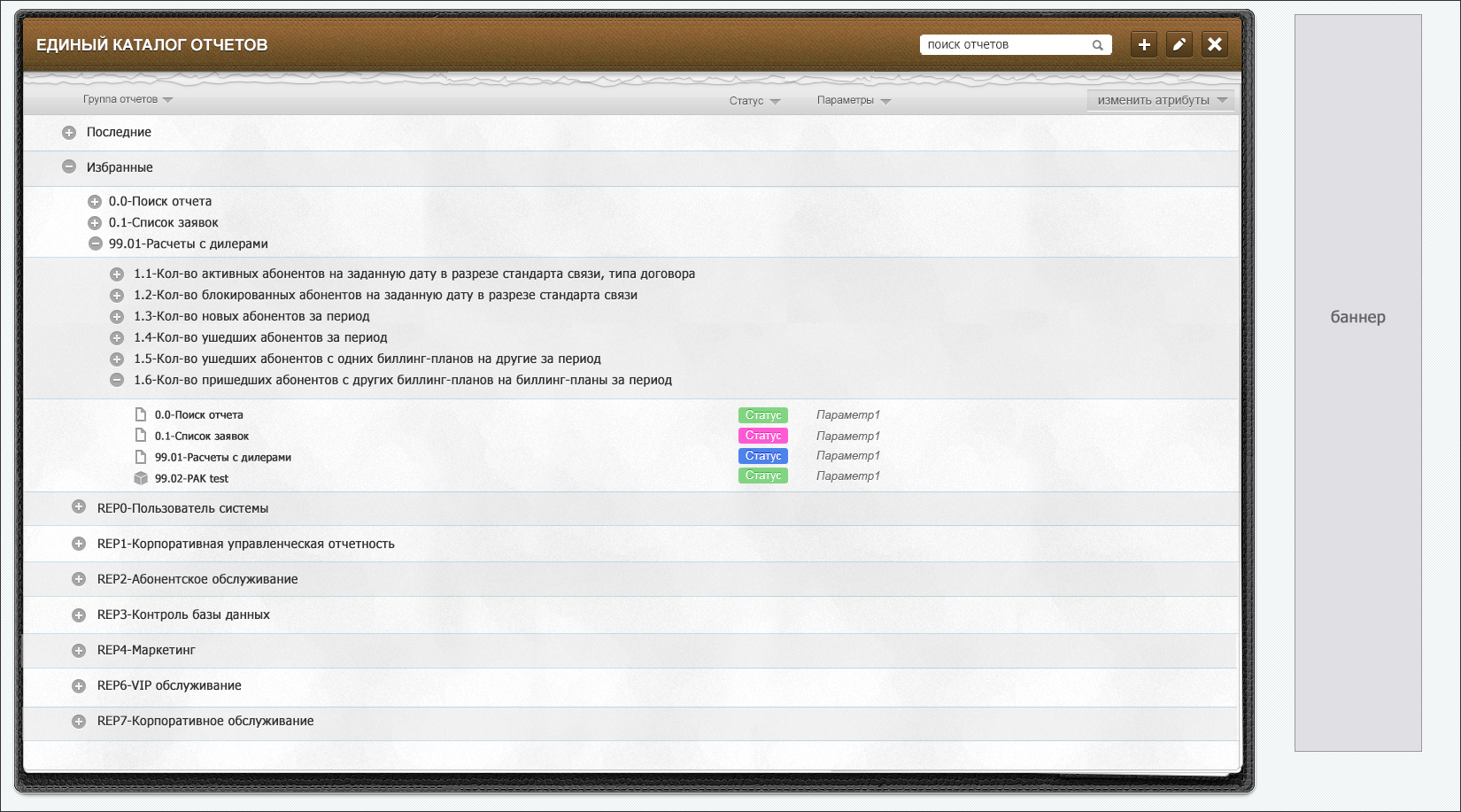Click the blue Статус badge

tap(763, 456)
